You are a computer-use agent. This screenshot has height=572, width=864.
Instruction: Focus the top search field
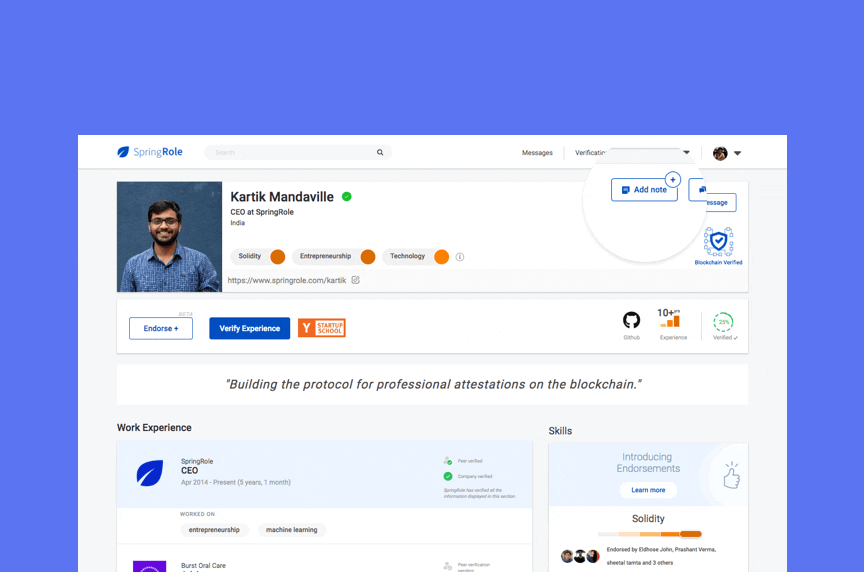[x=298, y=153]
